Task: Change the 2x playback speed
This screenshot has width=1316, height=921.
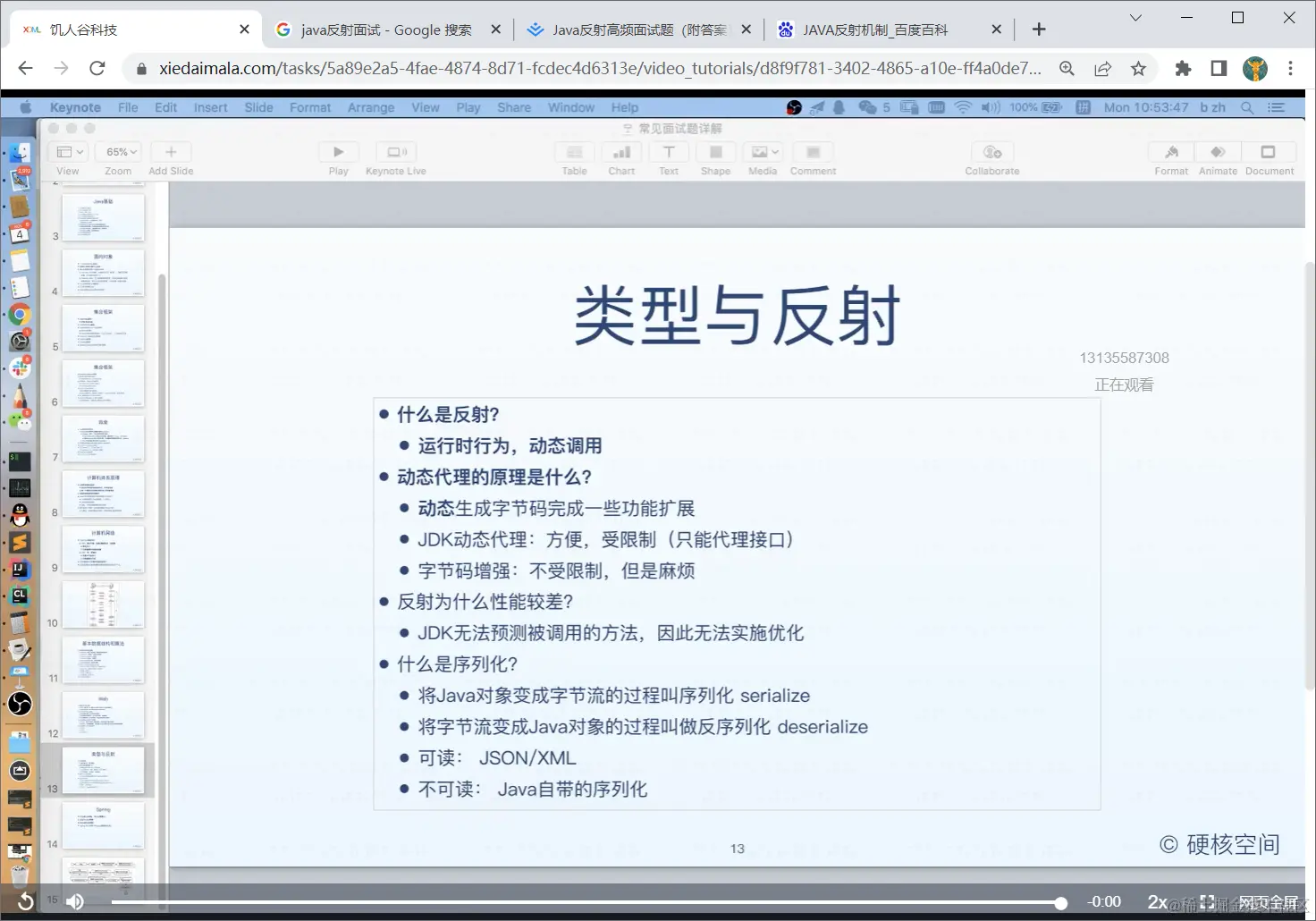Action: [1158, 902]
